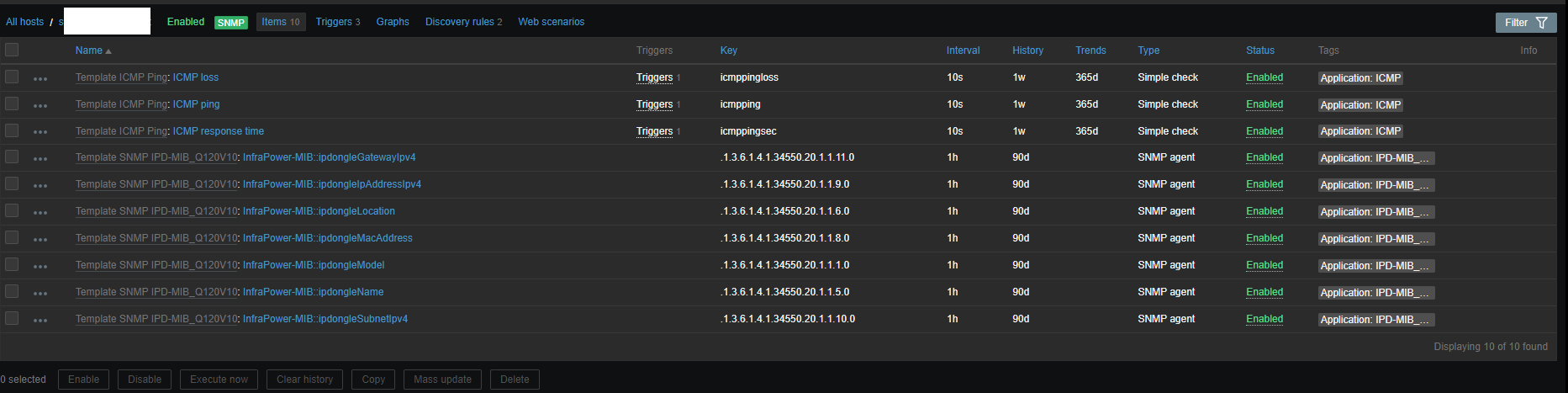Open the Discovery rules tab
1568x393 pixels.
(460, 22)
